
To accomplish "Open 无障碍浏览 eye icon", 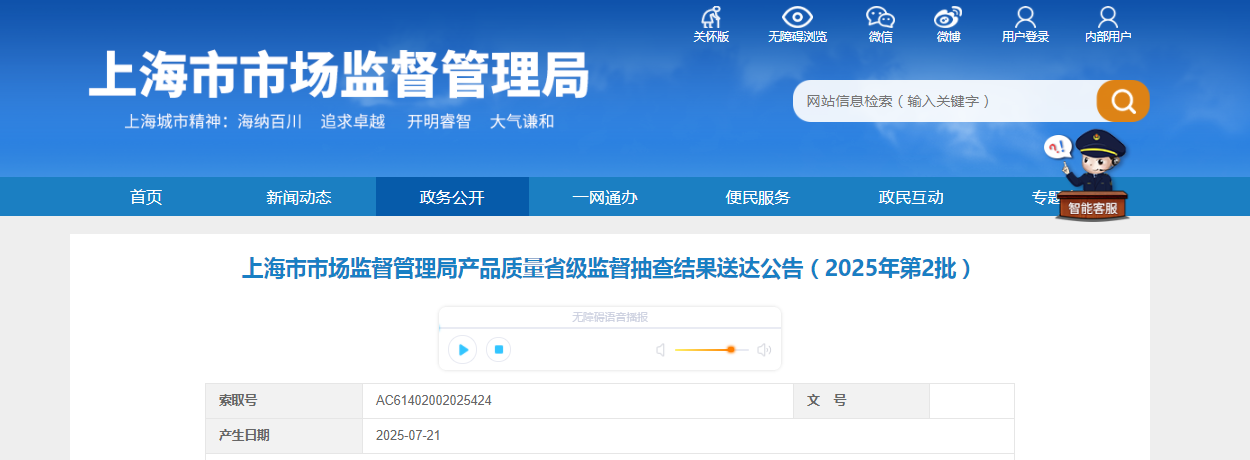I will (797, 17).
